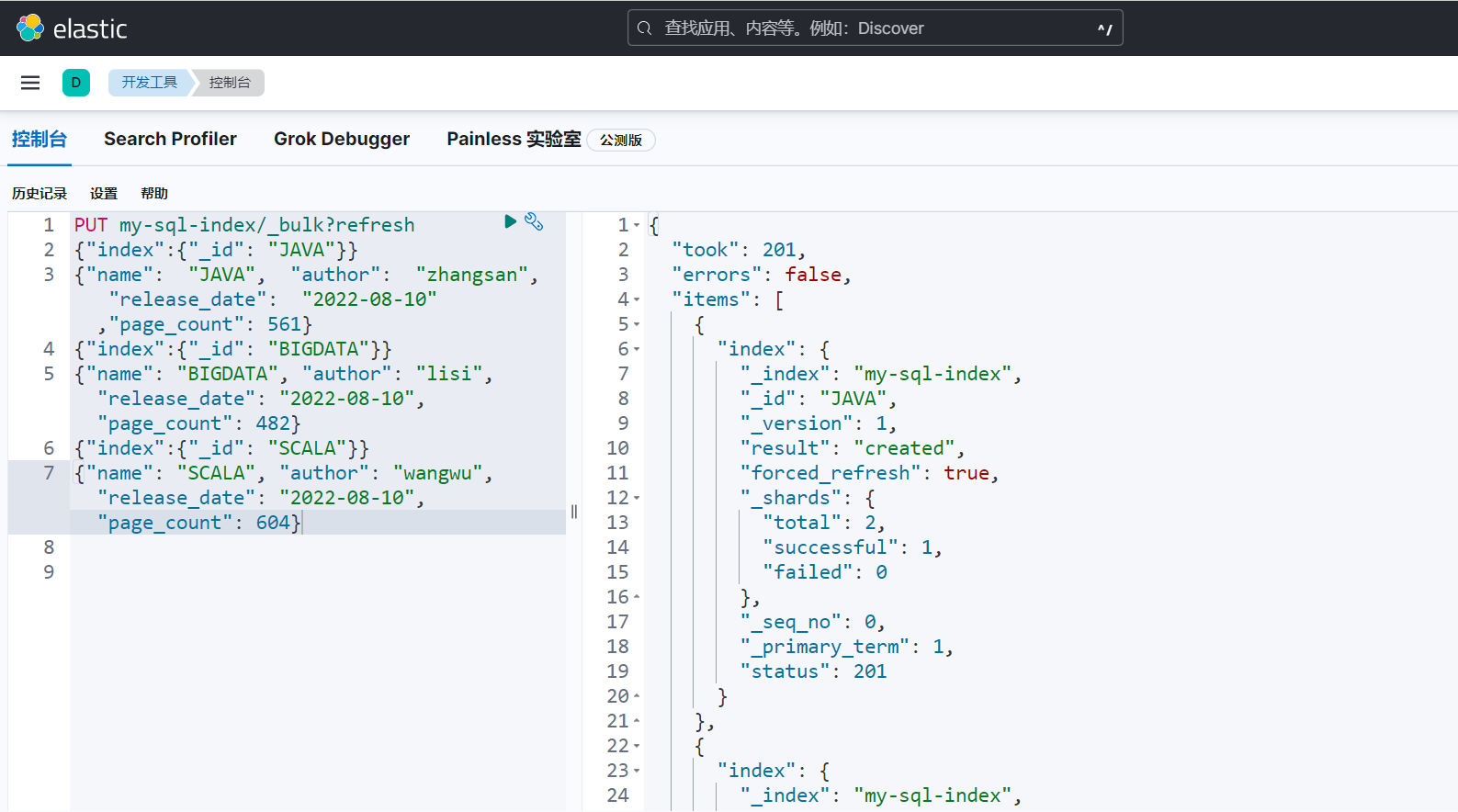Open the wrench request options icon

tap(534, 221)
